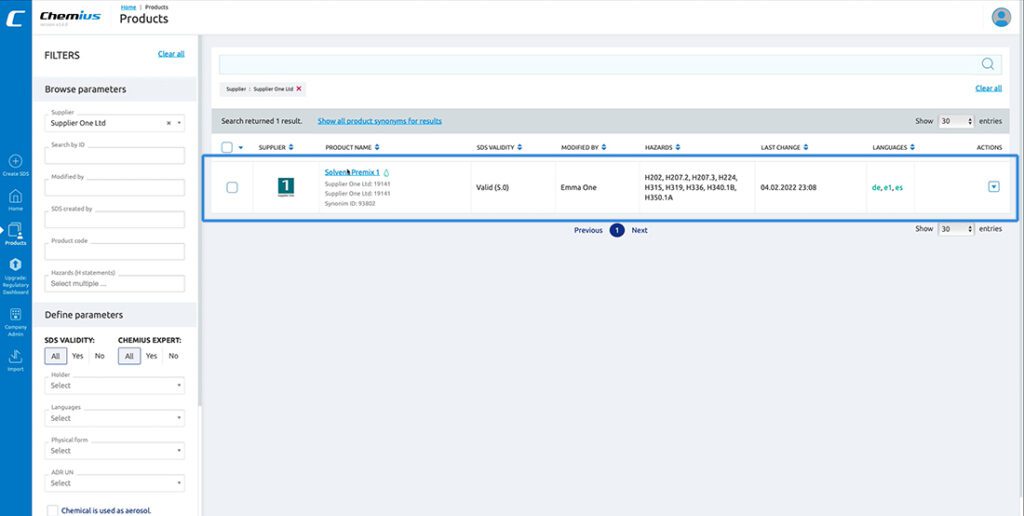Click the Create SDS sidebar icon
This screenshot has width=1024, height=516.
15,162
